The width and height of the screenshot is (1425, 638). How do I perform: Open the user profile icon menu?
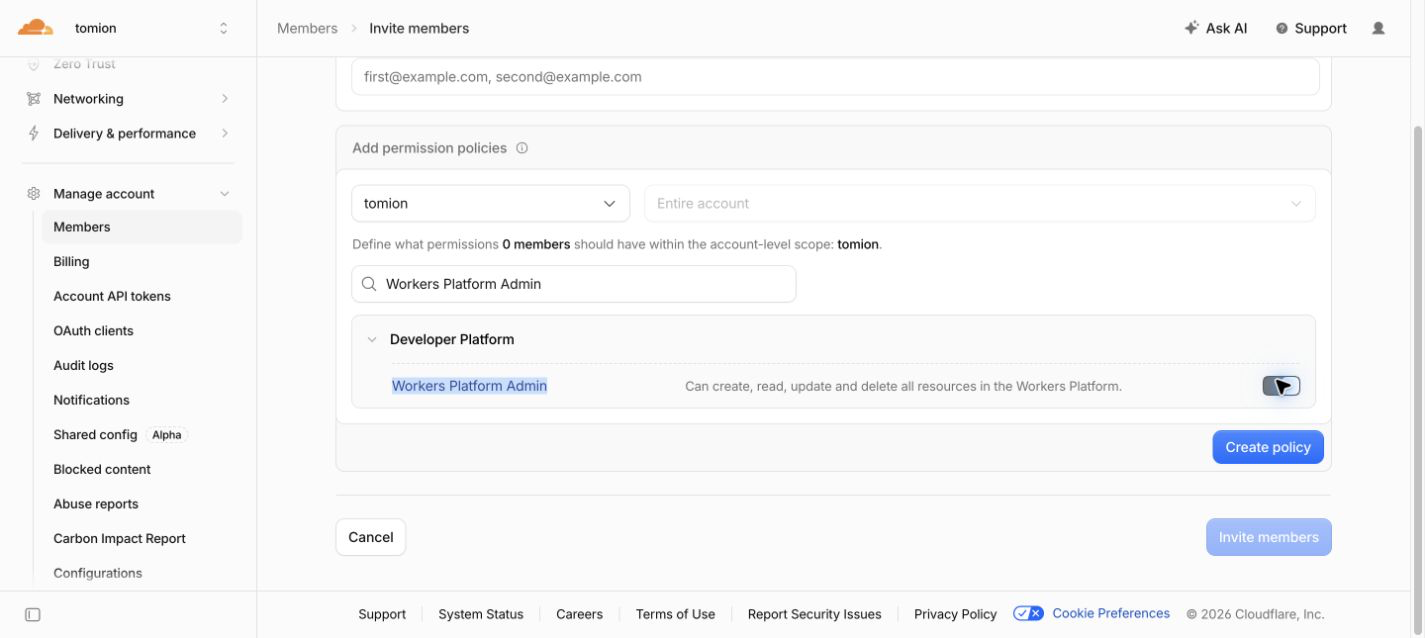(x=1378, y=28)
